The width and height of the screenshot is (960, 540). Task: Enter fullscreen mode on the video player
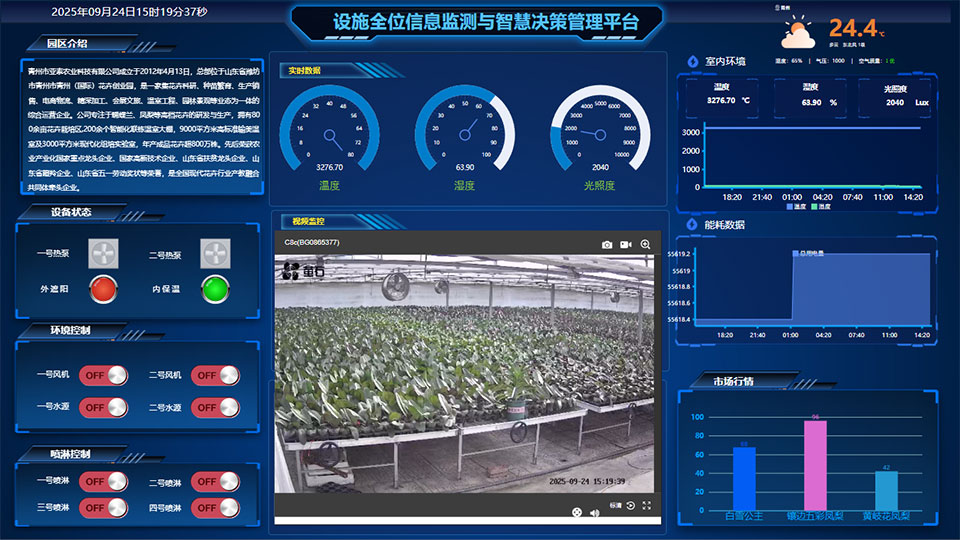coord(647,506)
